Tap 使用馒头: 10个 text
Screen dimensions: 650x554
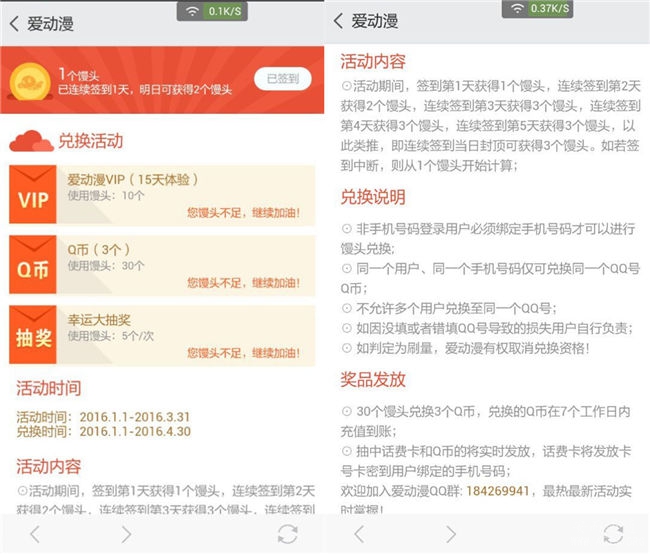[x=106, y=195]
